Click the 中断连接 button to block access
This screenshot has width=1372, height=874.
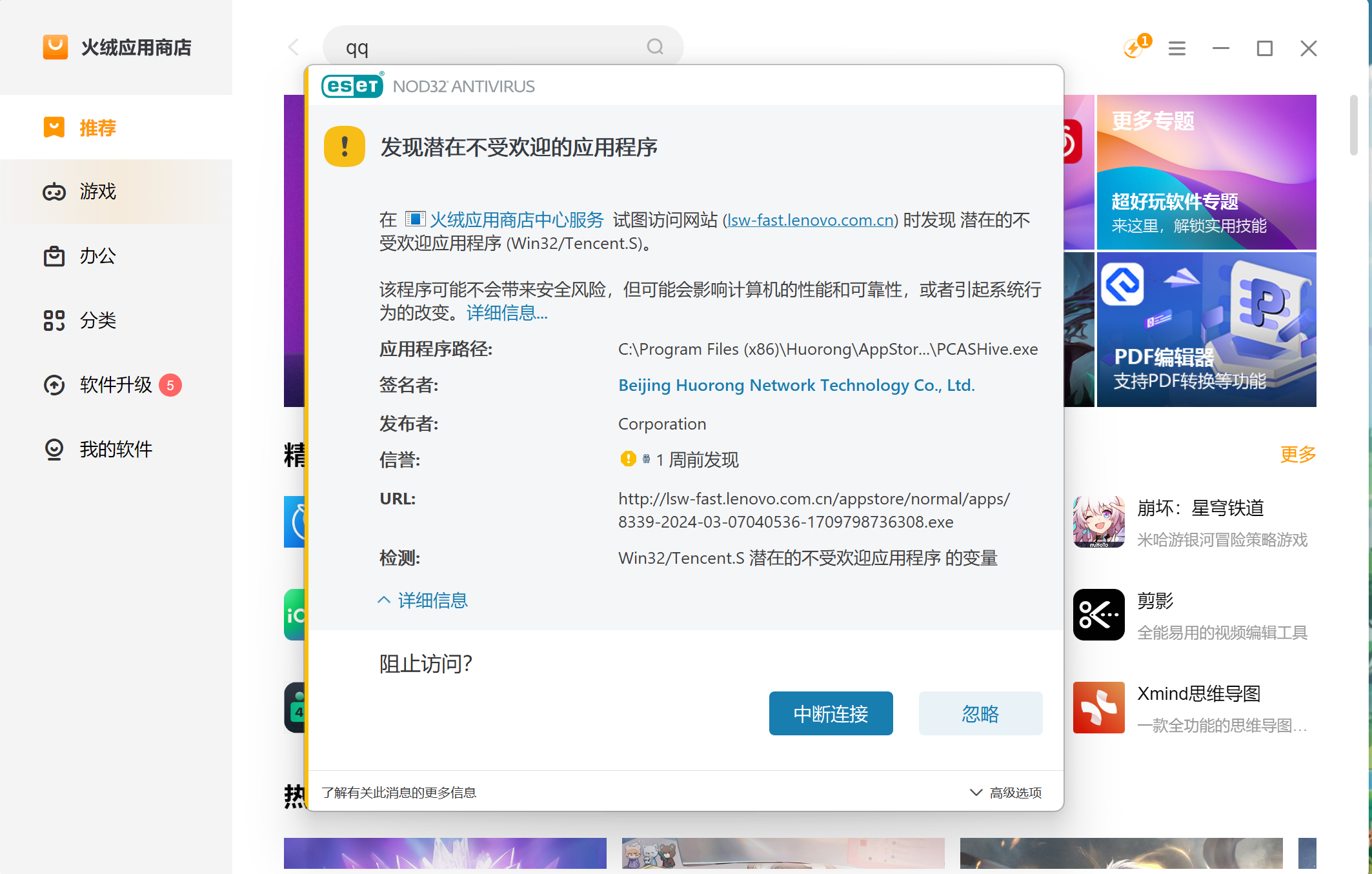tap(831, 713)
